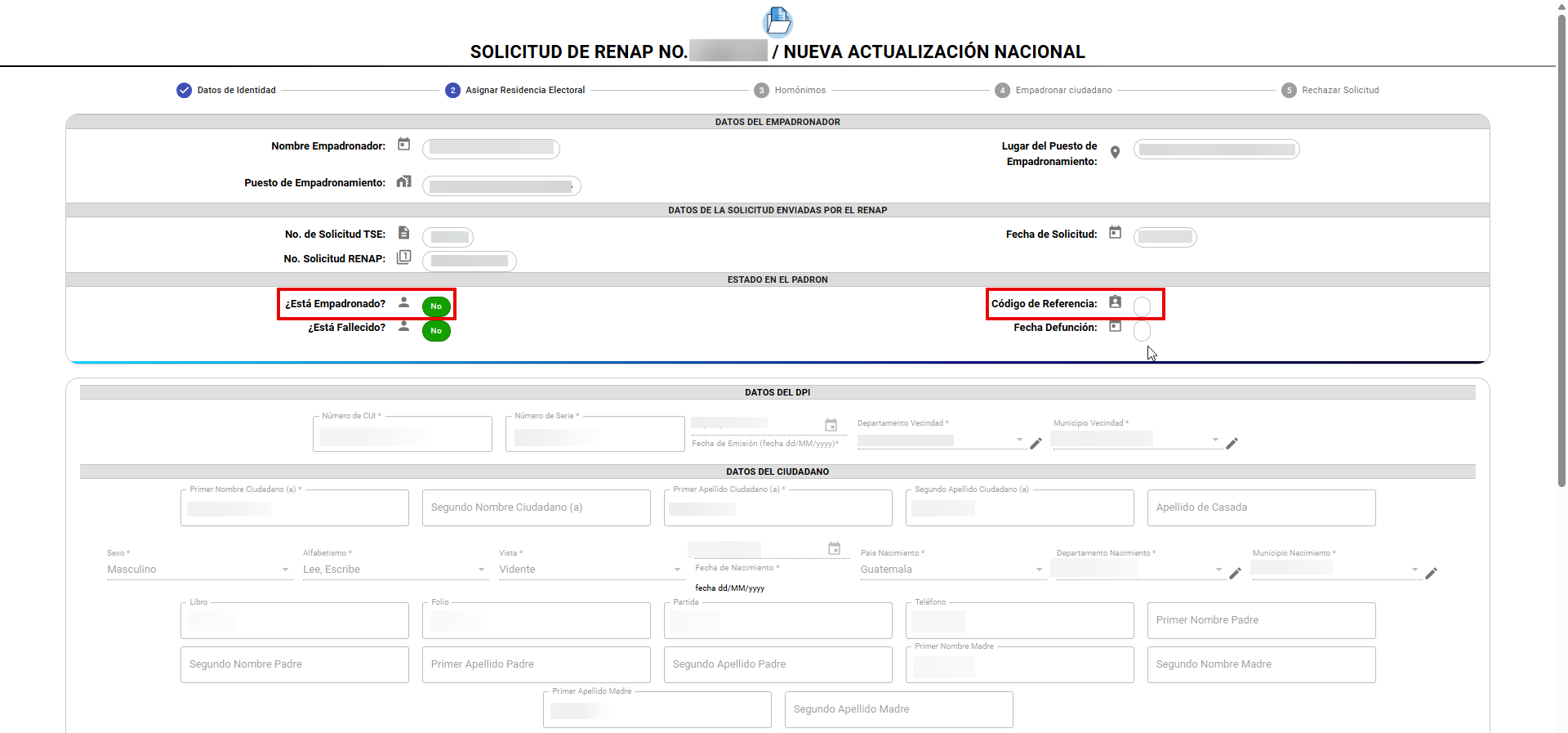Toggle the ¿Está Fallecido? No switch

coord(436,331)
